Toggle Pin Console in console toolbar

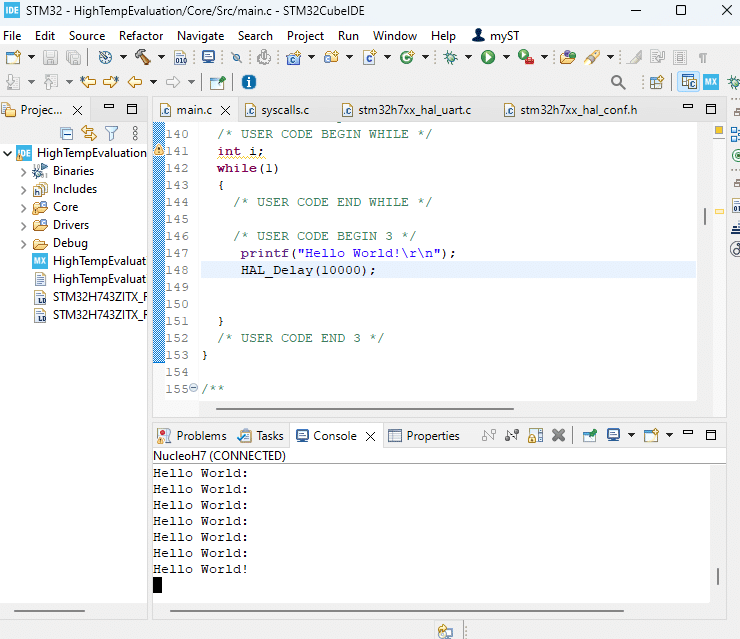pyautogui.click(x=589, y=435)
